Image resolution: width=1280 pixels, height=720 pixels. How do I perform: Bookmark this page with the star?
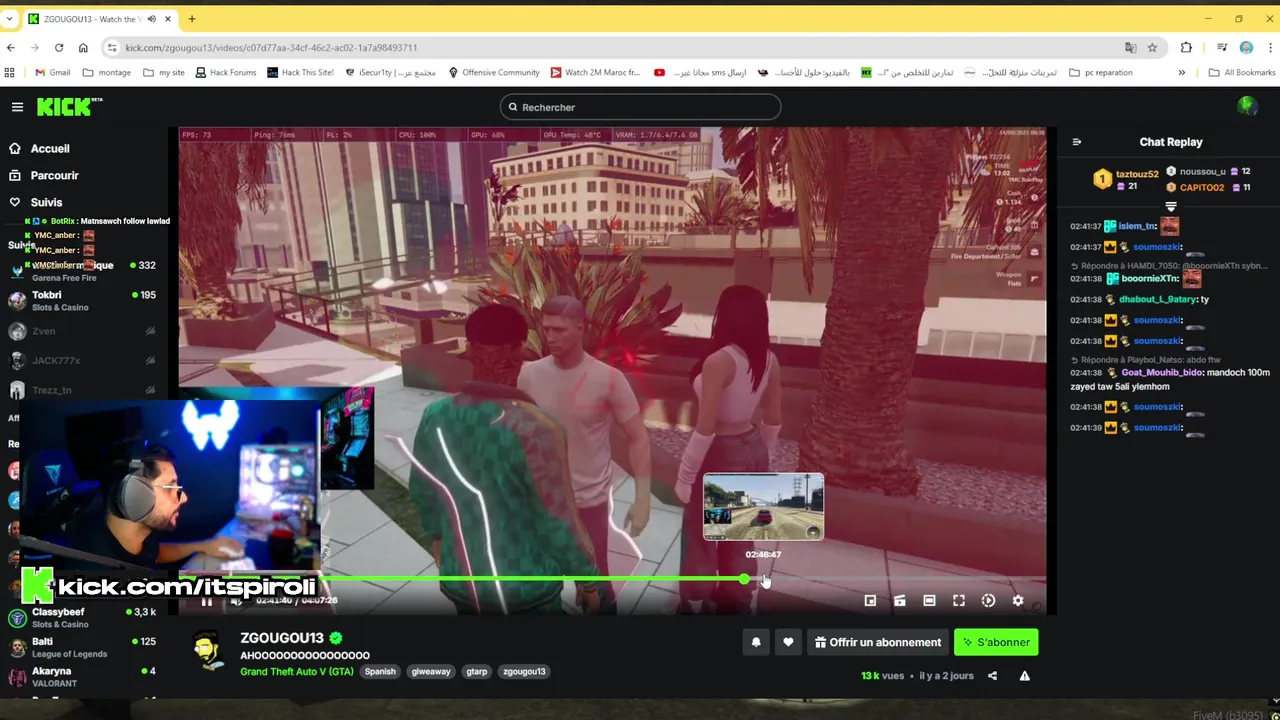pyautogui.click(x=1152, y=47)
